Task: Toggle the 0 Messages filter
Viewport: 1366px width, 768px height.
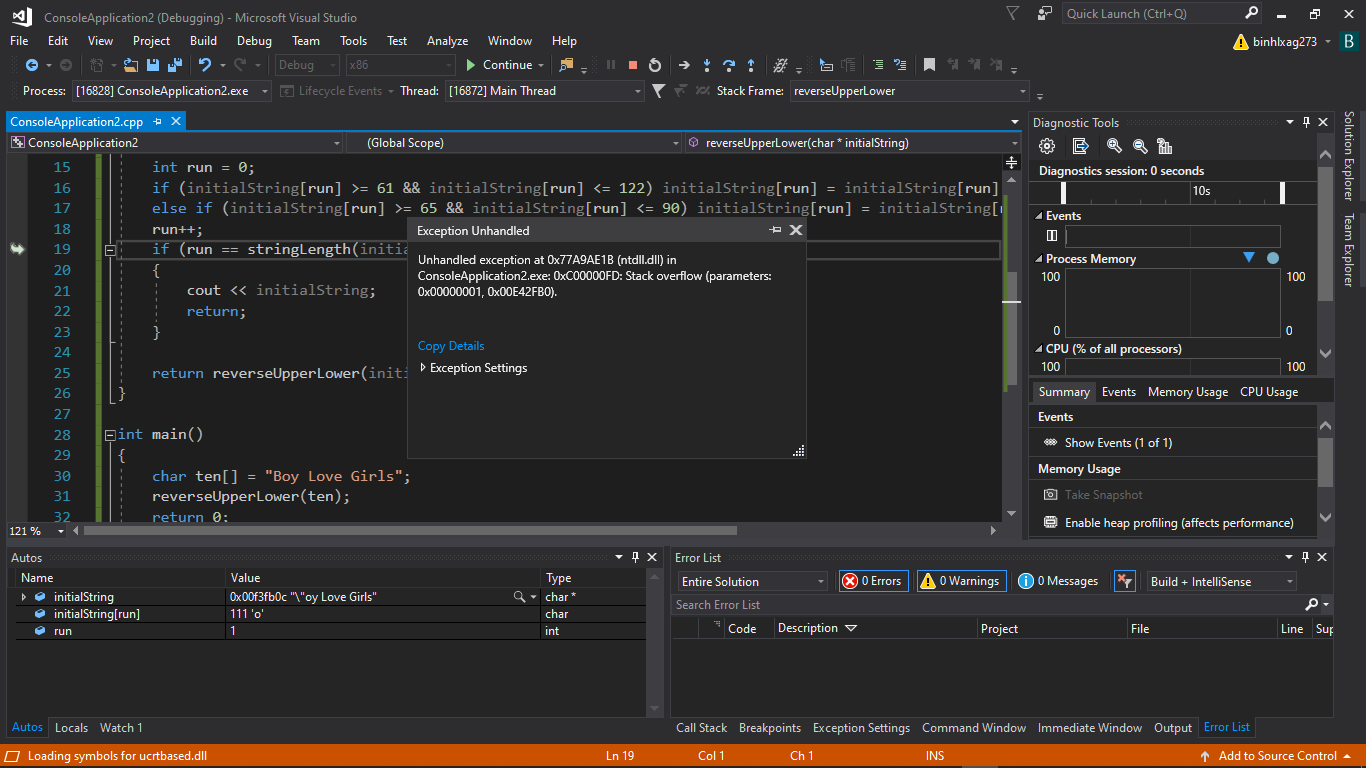Action: (1058, 581)
